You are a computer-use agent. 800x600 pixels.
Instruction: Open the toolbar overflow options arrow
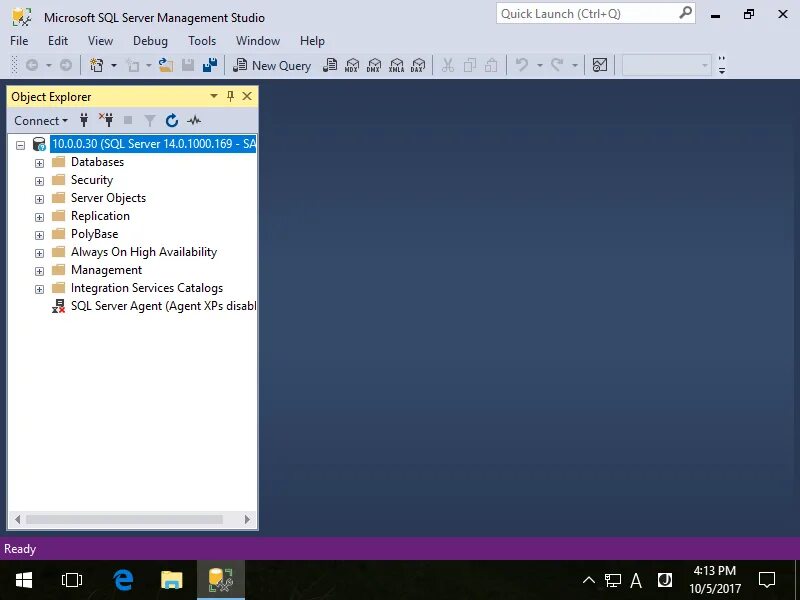pos(722,65)
